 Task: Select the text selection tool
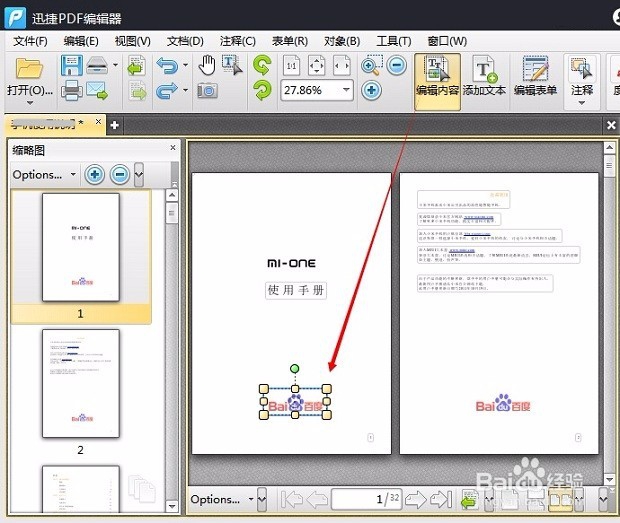tap(232, 65)
